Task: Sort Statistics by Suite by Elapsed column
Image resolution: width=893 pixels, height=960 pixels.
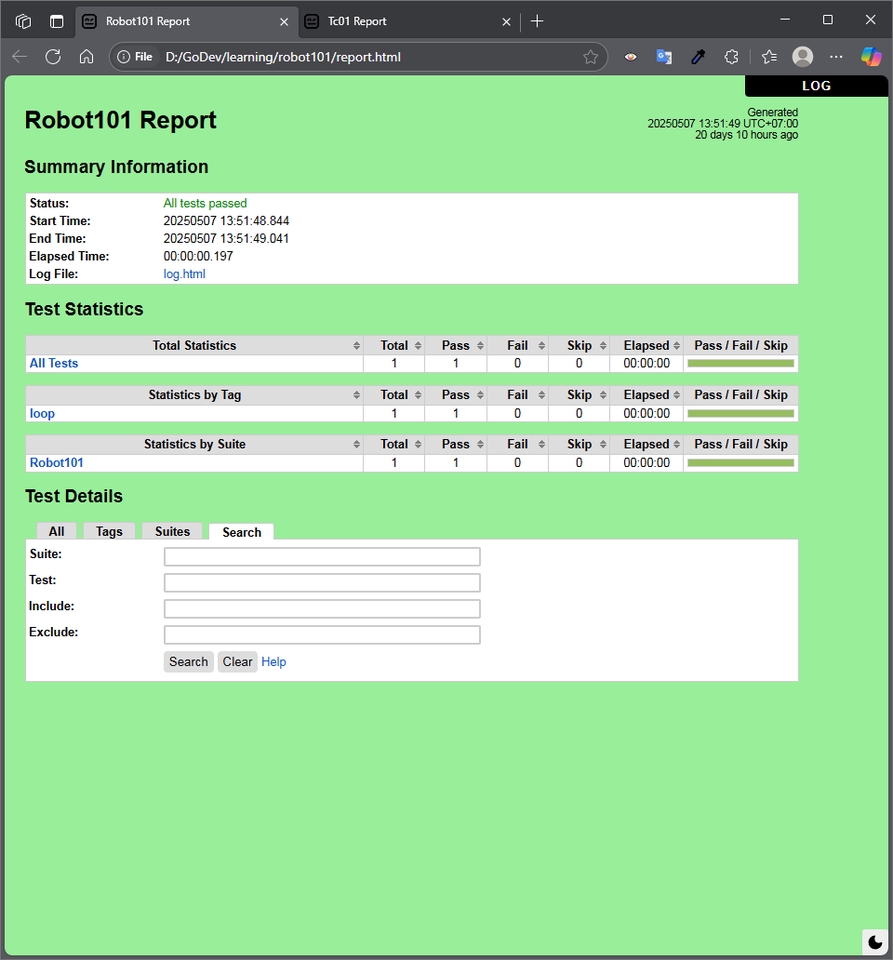Action: (x=646, y=444)
